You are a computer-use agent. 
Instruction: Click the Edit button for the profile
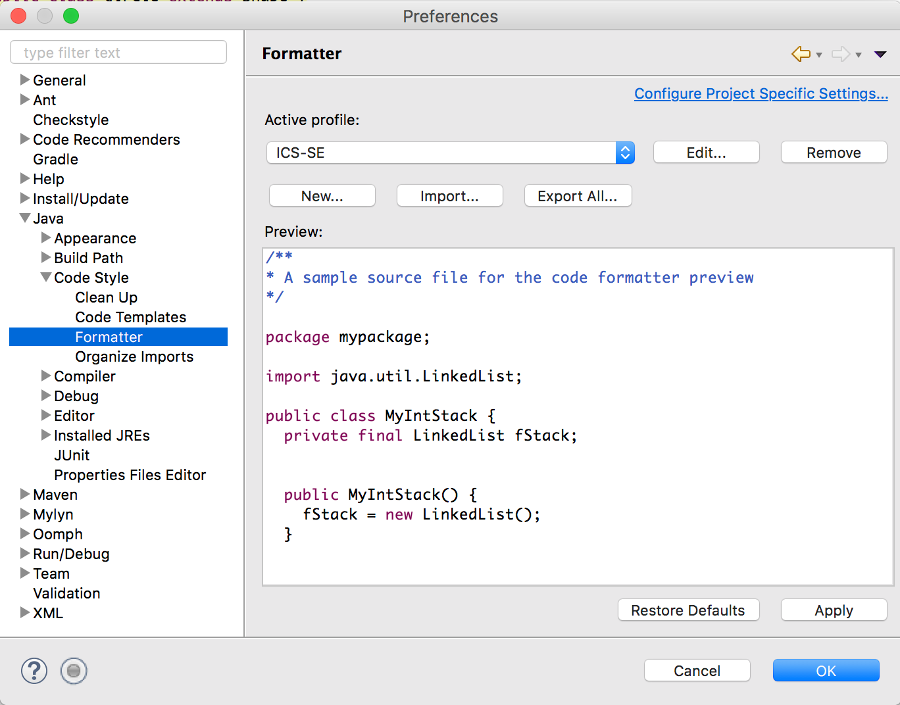click(x=706, y=152)
